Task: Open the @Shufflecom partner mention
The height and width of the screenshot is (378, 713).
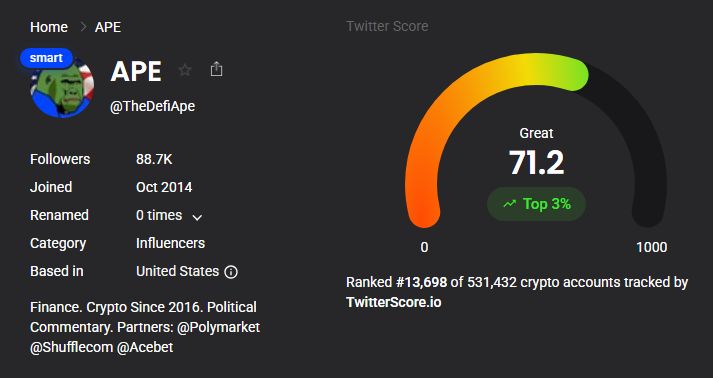Action: pyautogui.click(x=71, y=347)
